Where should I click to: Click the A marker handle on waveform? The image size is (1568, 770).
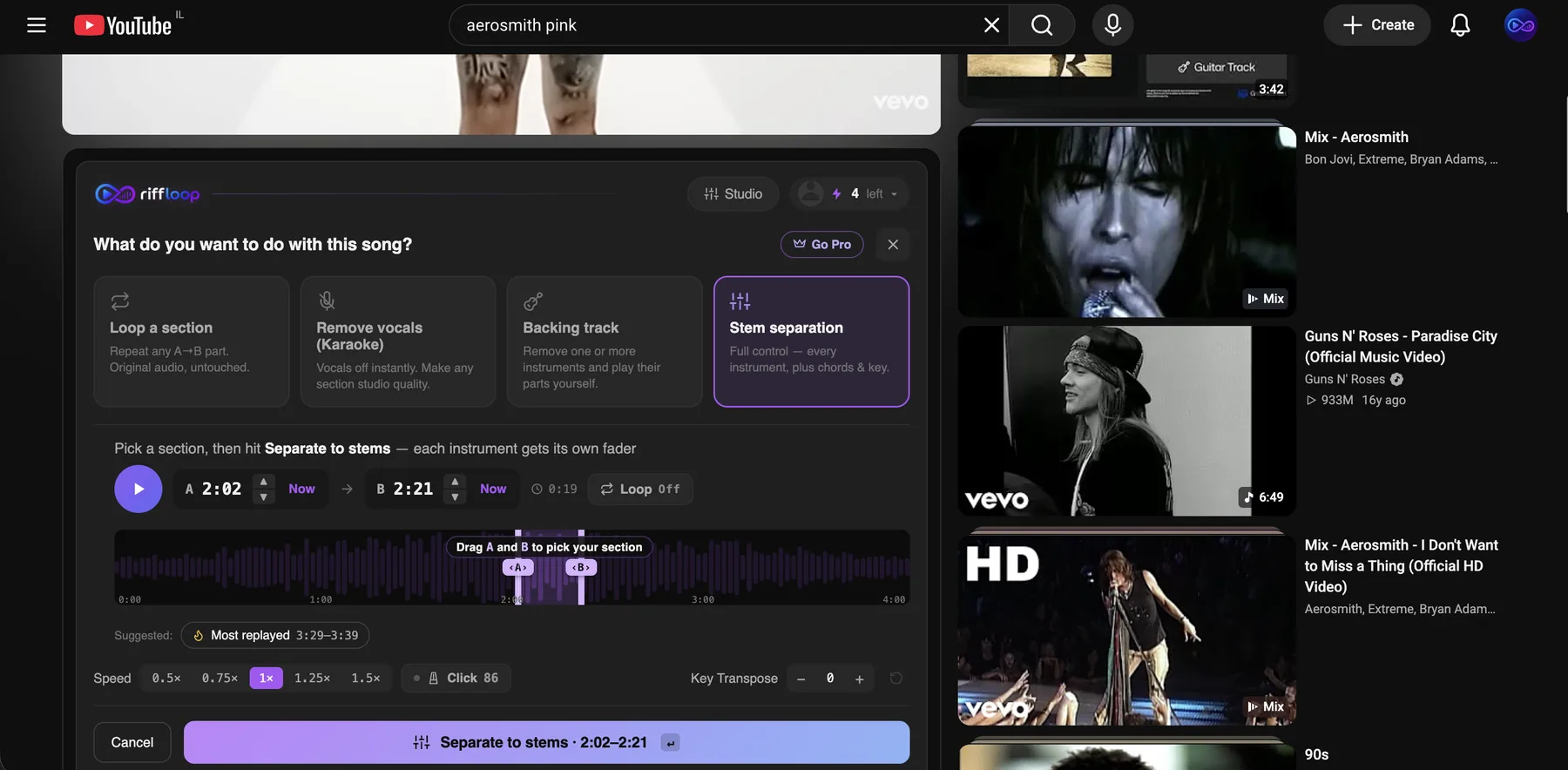coord(518,567)
